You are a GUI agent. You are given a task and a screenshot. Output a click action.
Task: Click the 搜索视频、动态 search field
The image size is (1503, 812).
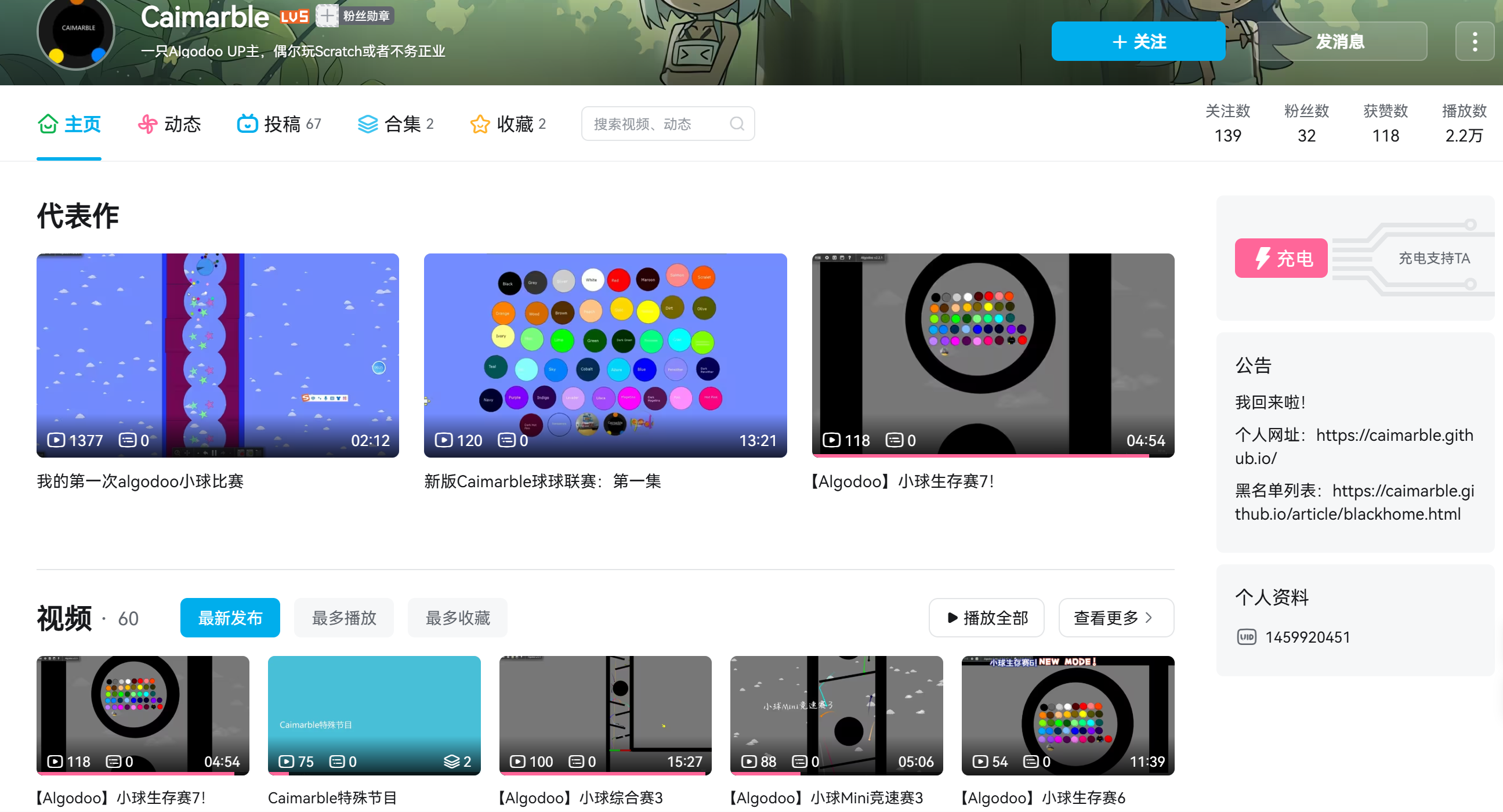pyautogui.click(x=668, y=124)
